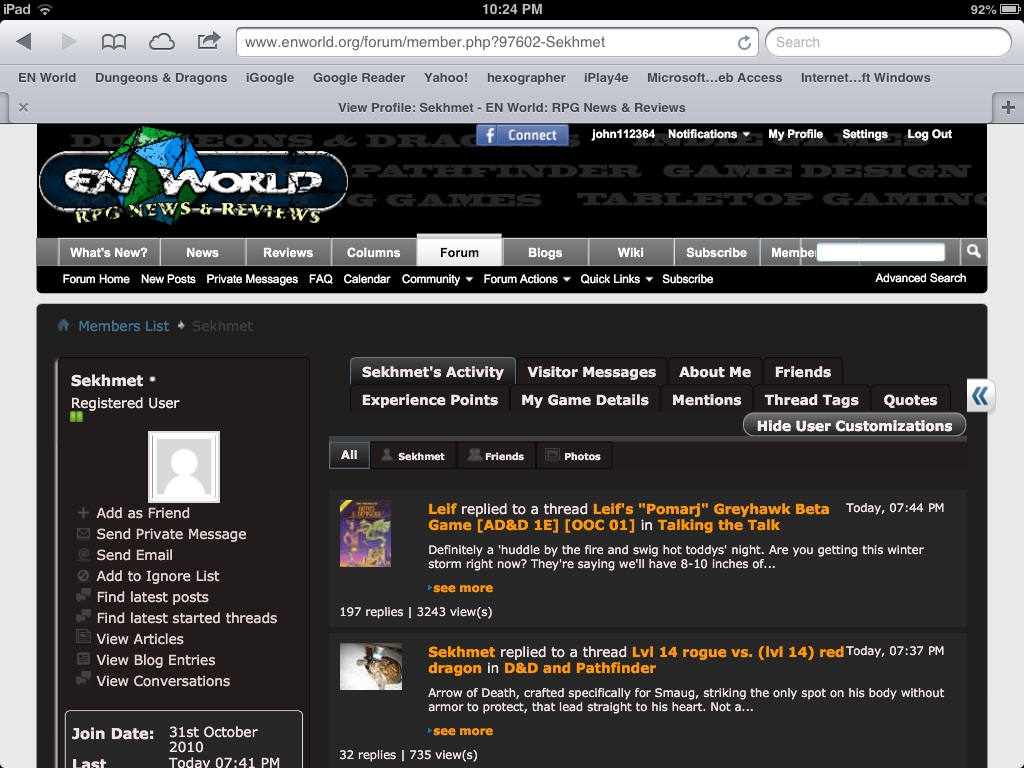Switch to the Thread Tags tab
Screen dimensions: 1024x768
click(x=812, y=400)
